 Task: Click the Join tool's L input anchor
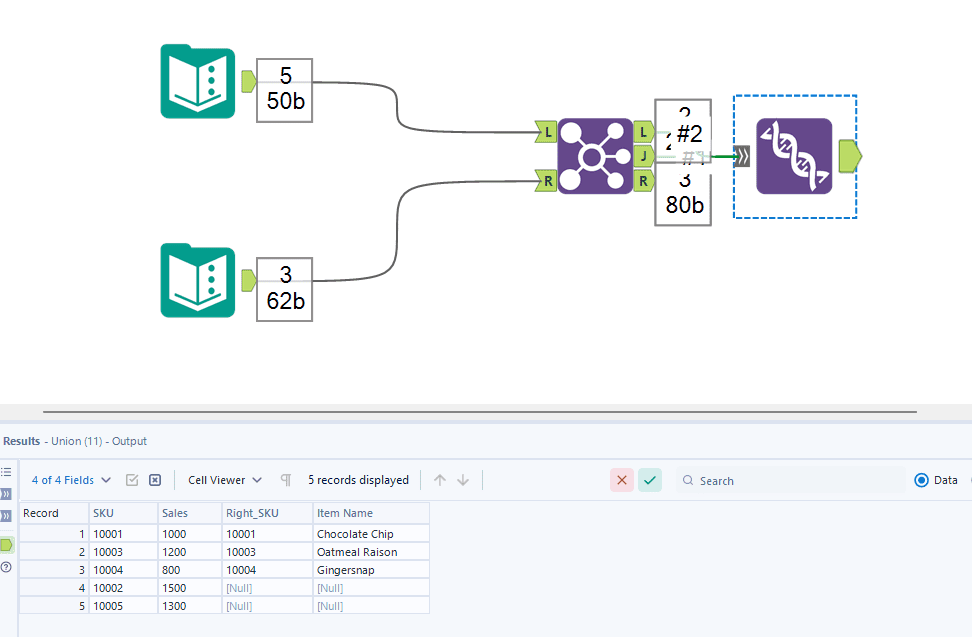[546, 131]
